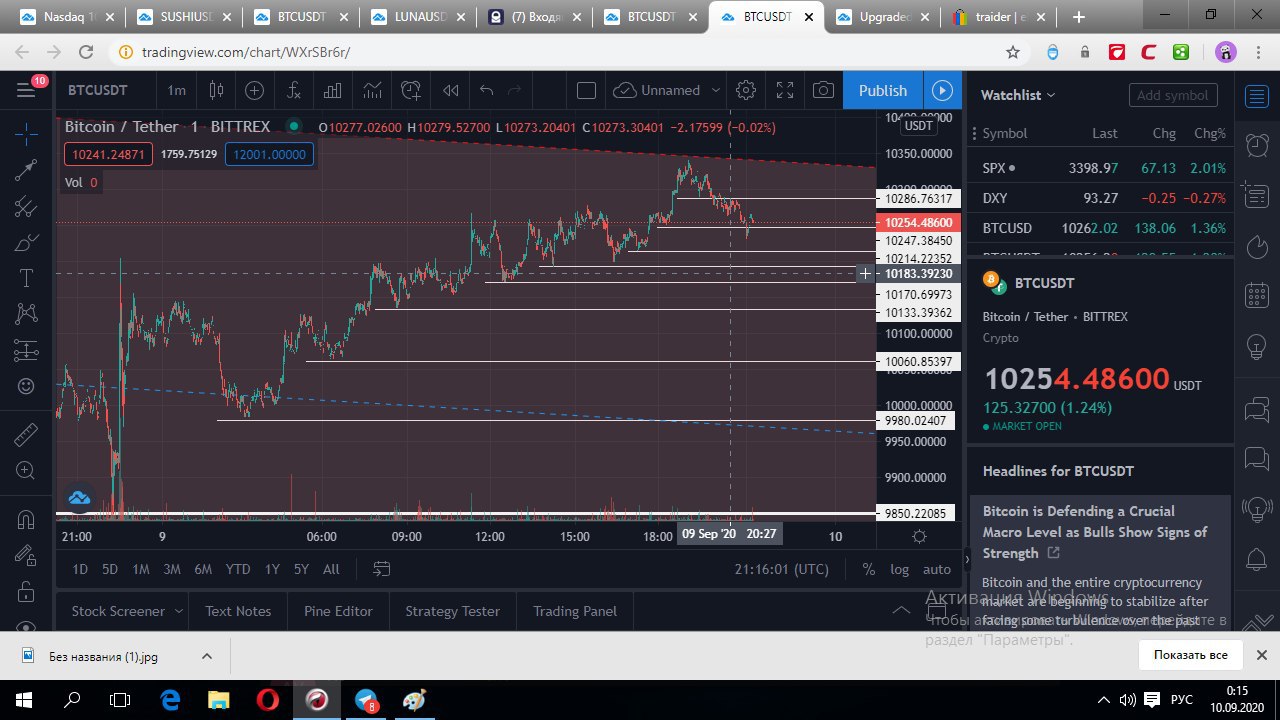
Task: Select the crosshair cursor tool
Action: click(x=26, y=133)
